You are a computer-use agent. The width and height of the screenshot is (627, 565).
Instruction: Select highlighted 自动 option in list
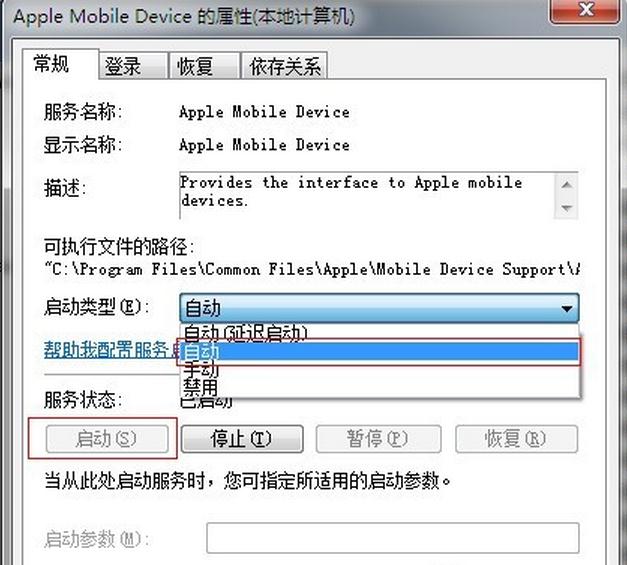[379, 352]
